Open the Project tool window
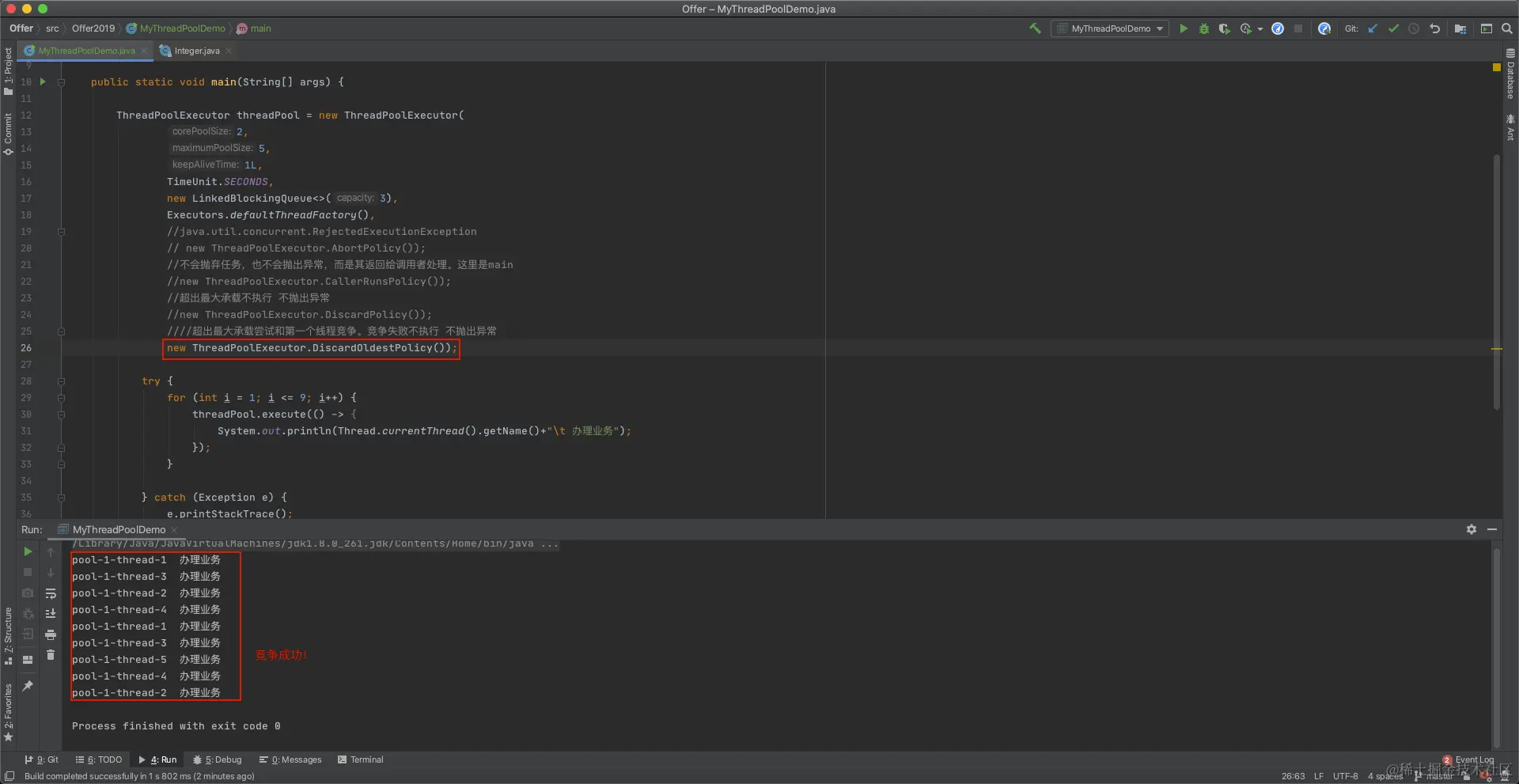The width and height of the screenshot is (1519, 784). tap(8, 71)
